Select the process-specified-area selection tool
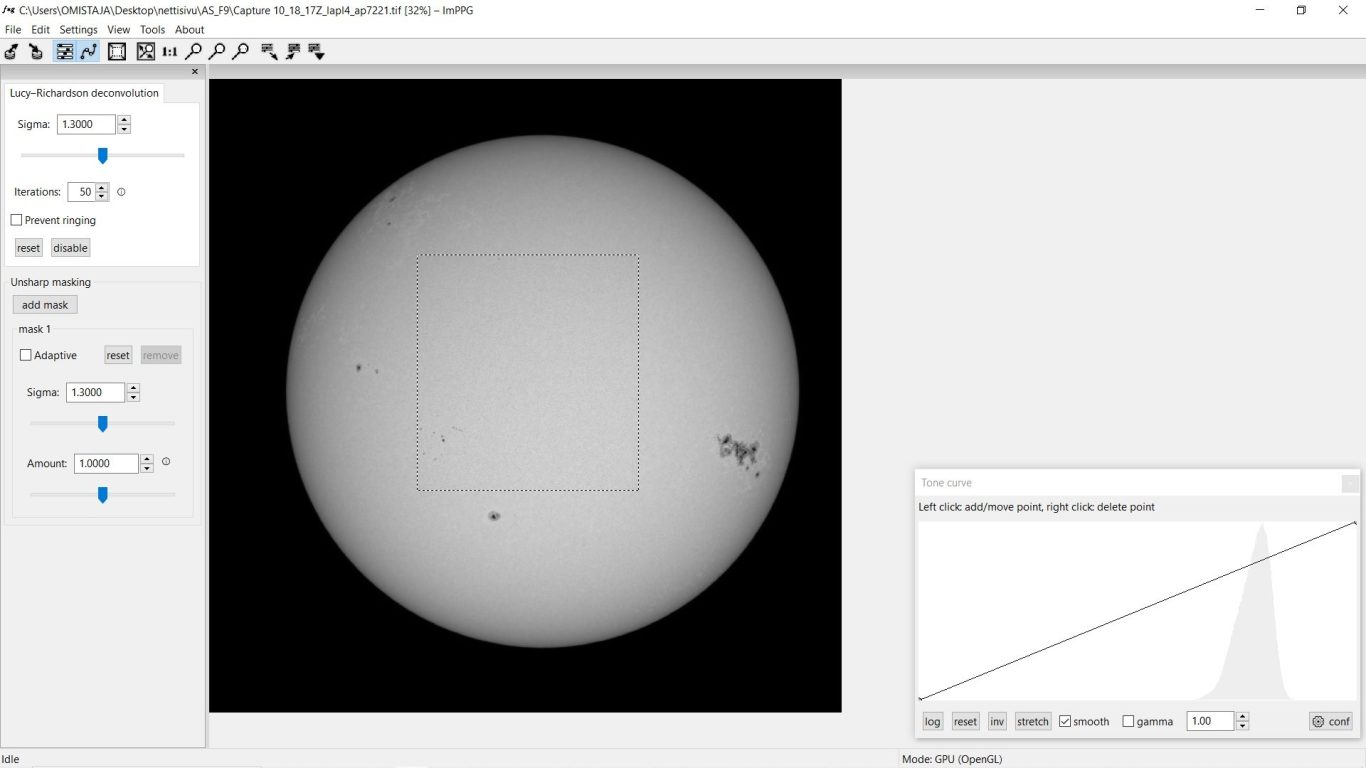1366x768 pixels. (x=117, y=51)
